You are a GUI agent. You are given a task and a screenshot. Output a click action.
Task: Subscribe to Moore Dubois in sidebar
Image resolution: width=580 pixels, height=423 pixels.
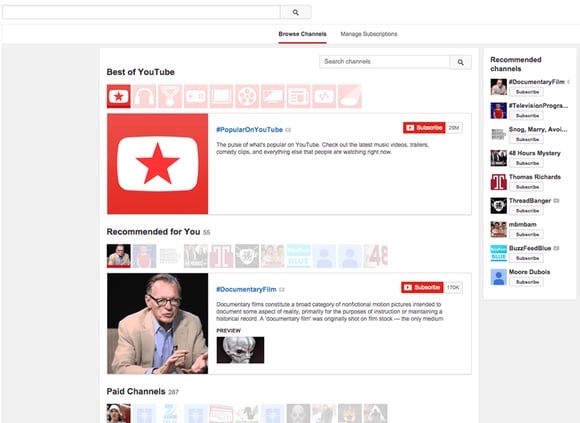coord(527,282)
